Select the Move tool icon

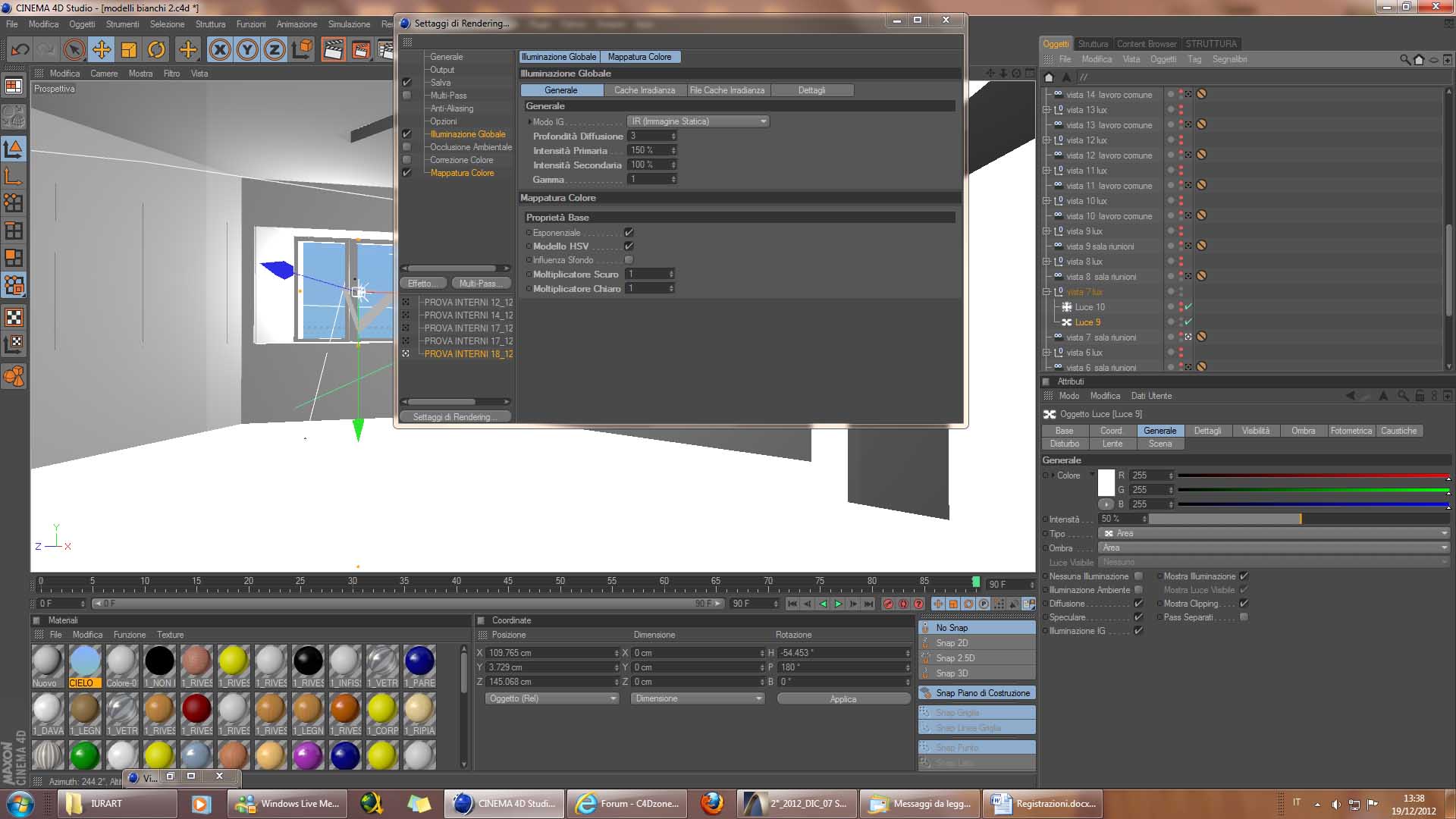102,50
